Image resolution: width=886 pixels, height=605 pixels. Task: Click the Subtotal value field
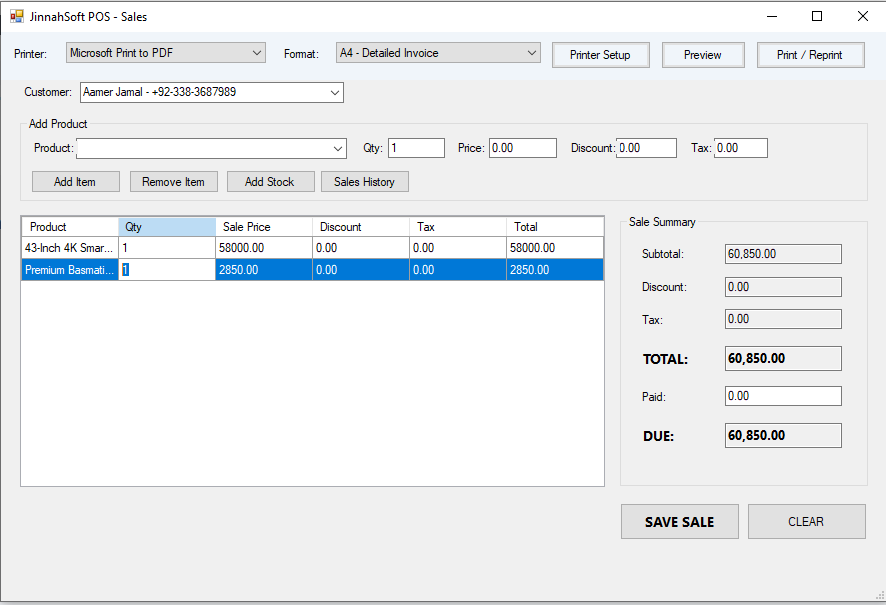pos(783,254)
